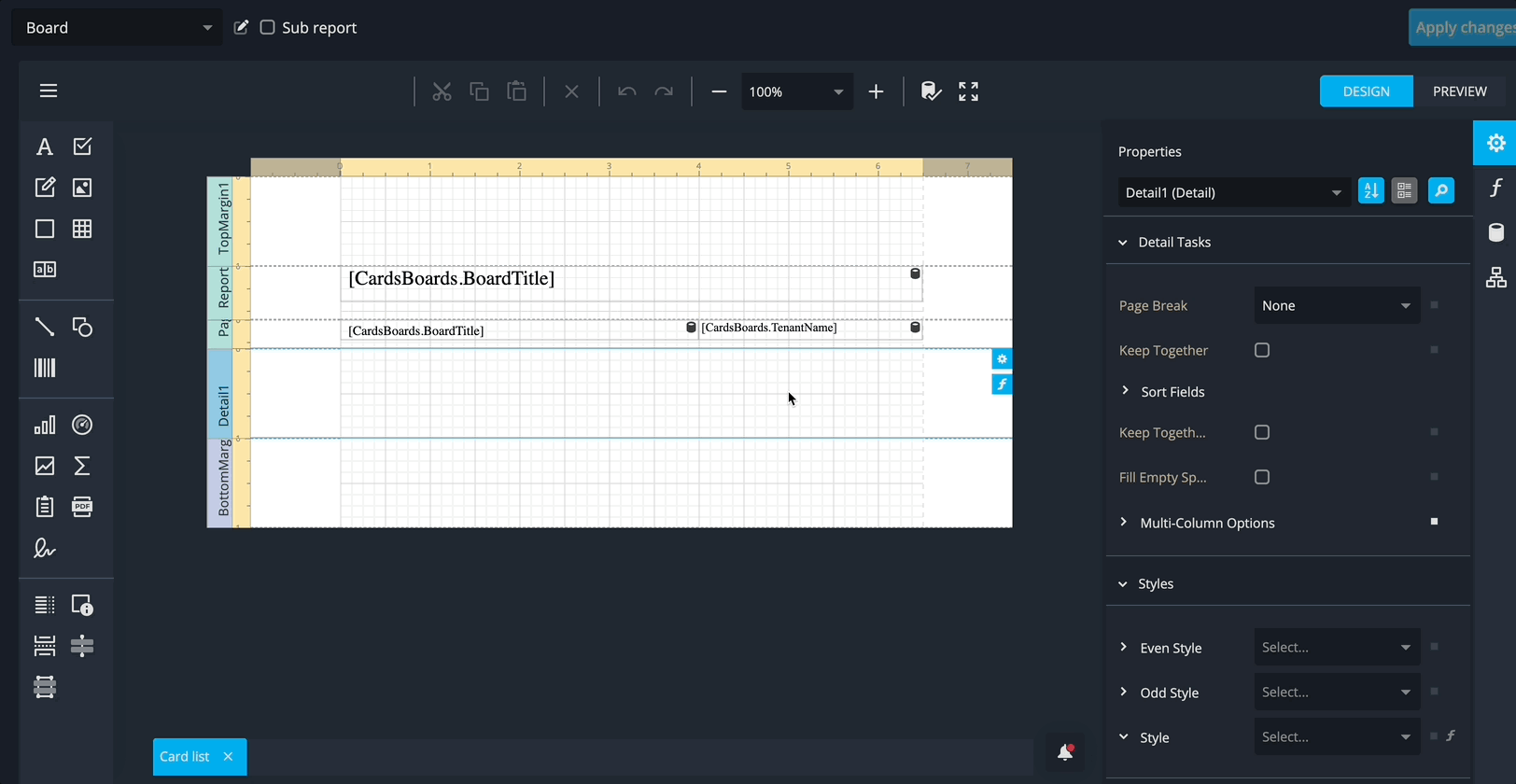Open the Even Style select dropdown
The height and width of the screenshot is (784, 1516).
pos(1337,647)
